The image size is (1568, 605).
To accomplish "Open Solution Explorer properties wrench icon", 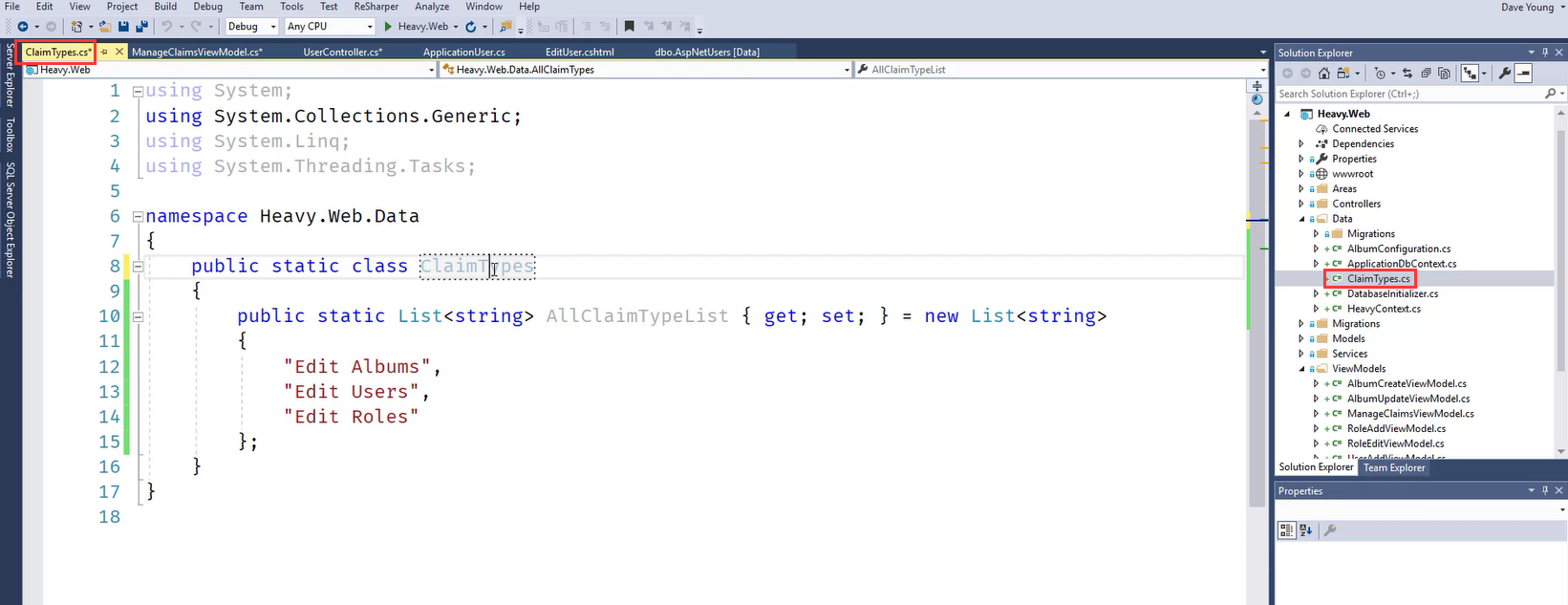I will (1505, 74).
